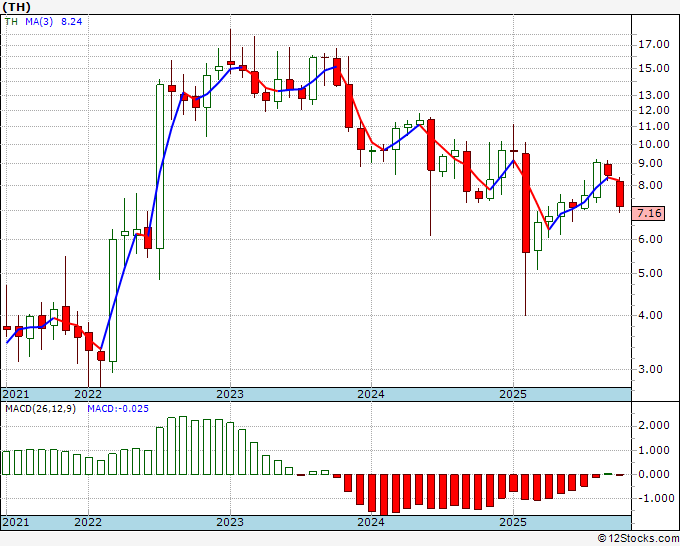
Task: Click 2024 on the price chart timeline
Action: [x=371, y=394]
